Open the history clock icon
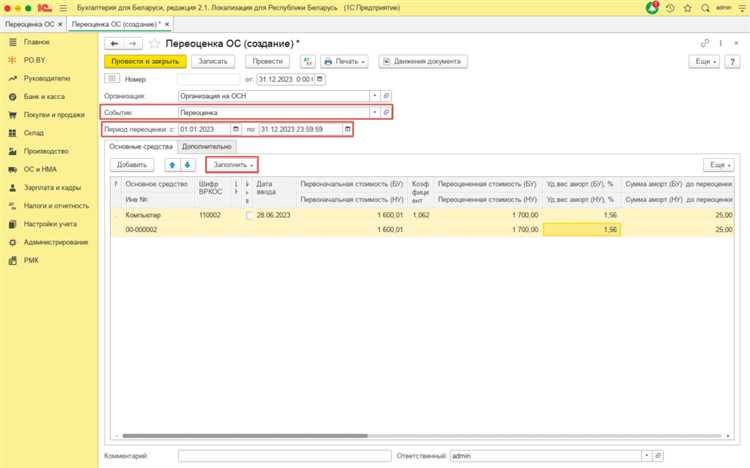This screenshot has width=750, height=468. point(669,7)
